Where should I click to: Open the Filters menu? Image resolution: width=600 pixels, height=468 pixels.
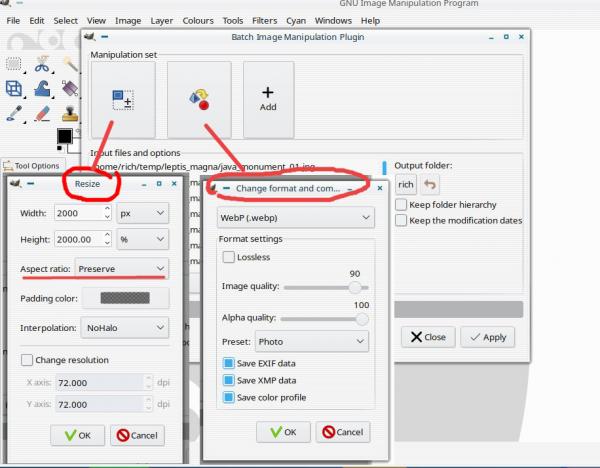tap(264, 21)
